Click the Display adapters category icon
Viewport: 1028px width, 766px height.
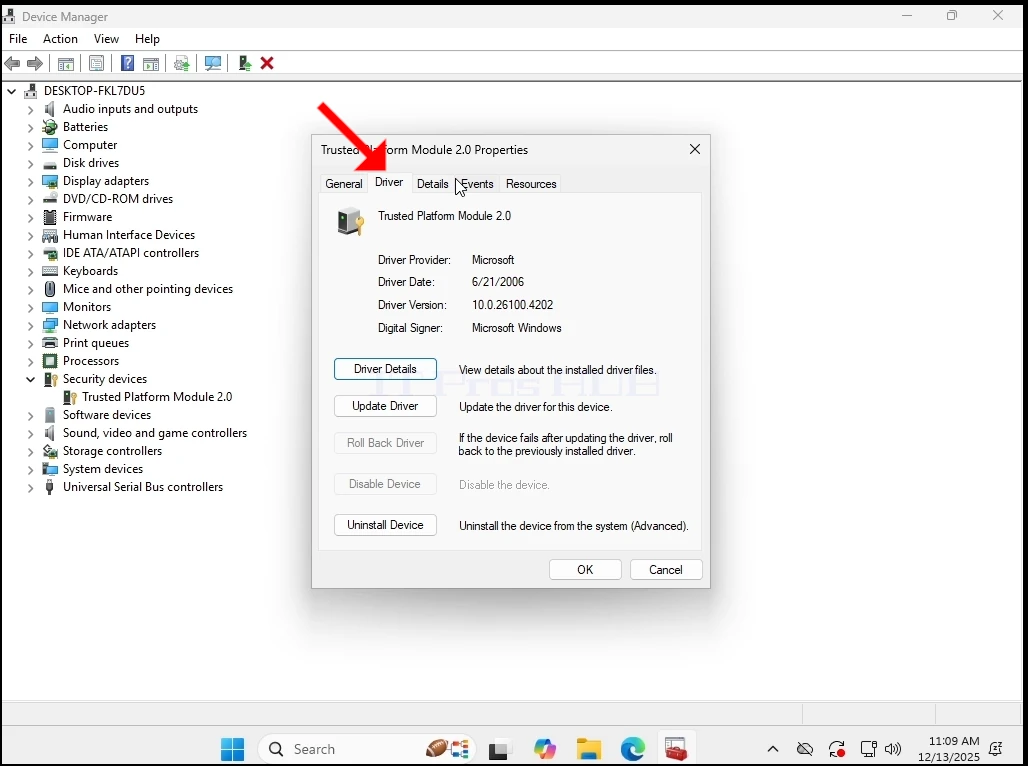tap(50, 181)
